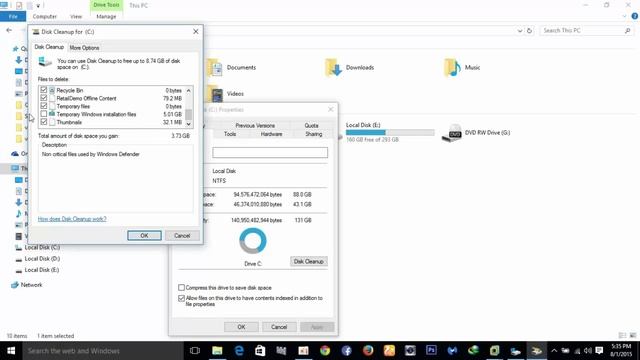The width and height of the screenshot is (640, 360).
Task: Click the Search the web and Windows box
Action: click(102, 351)
